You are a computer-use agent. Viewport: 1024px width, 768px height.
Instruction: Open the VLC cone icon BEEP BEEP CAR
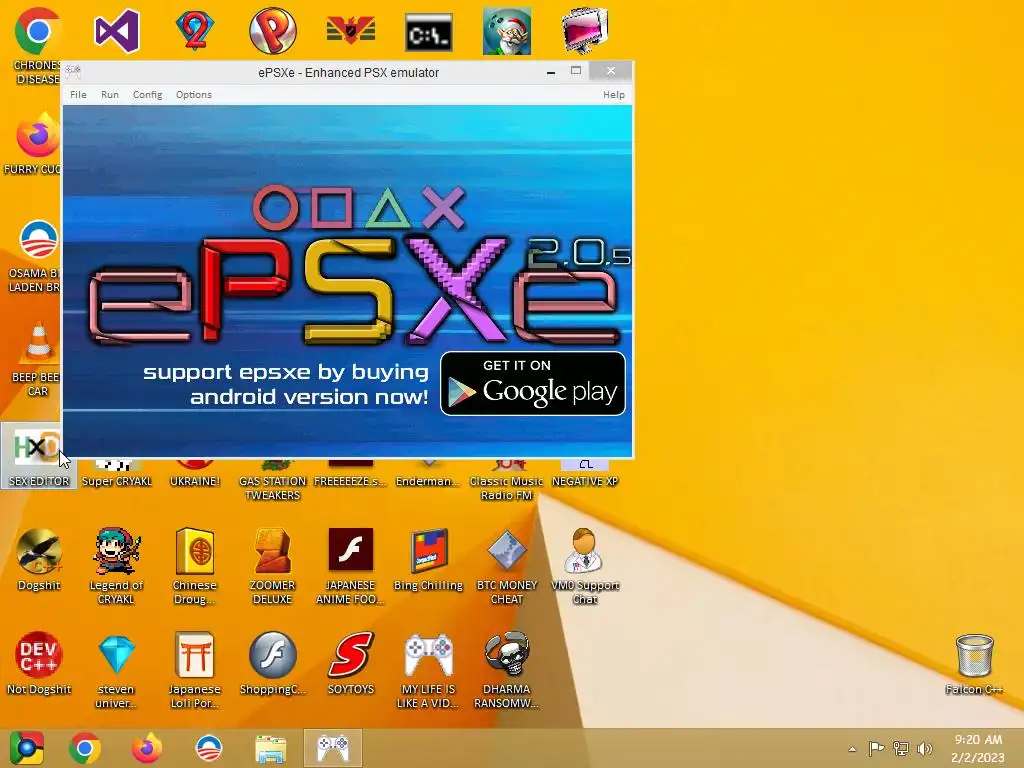38,342
